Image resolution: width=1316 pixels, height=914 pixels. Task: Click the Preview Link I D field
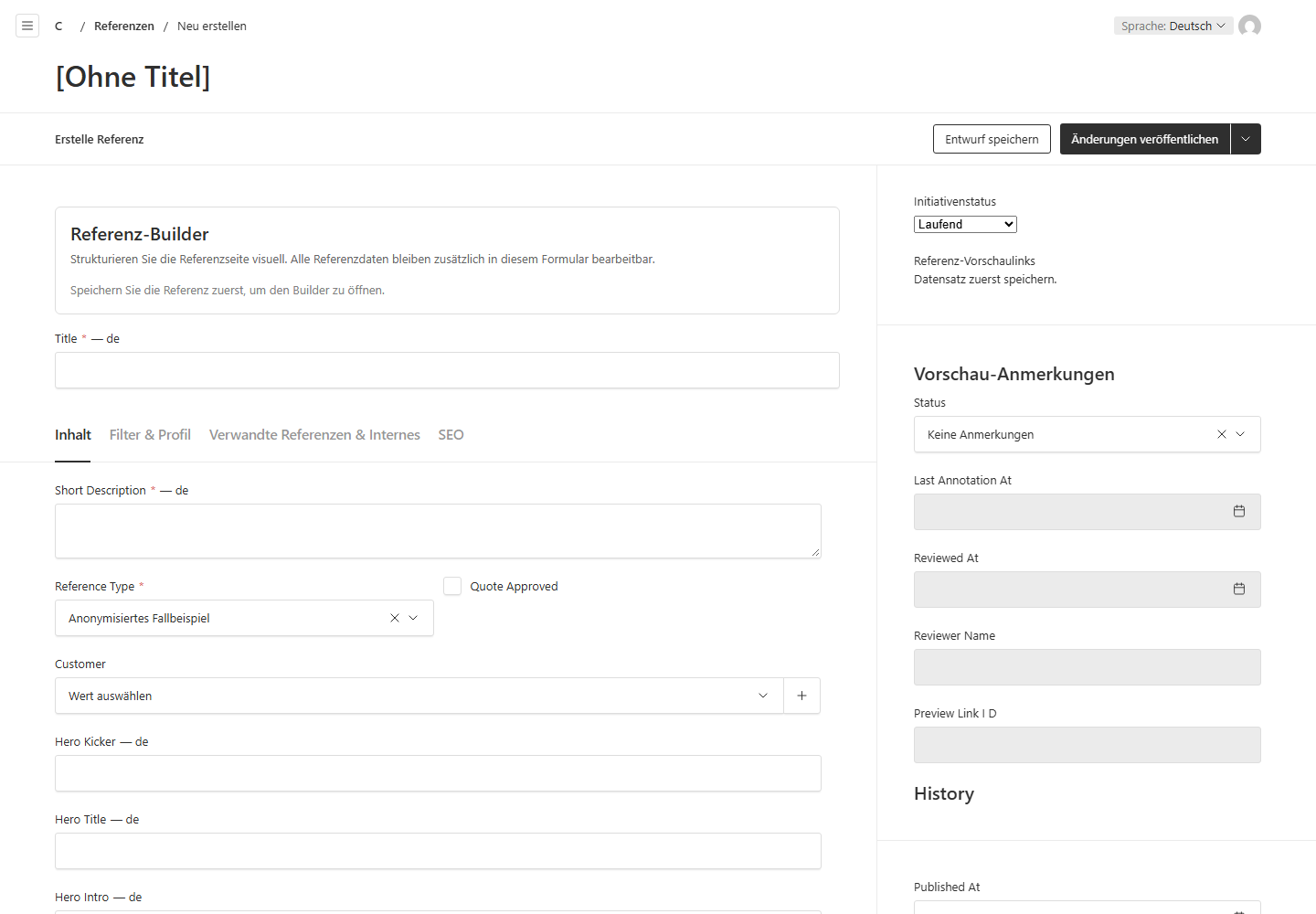pyautogui.click(x=1088, y=745)
